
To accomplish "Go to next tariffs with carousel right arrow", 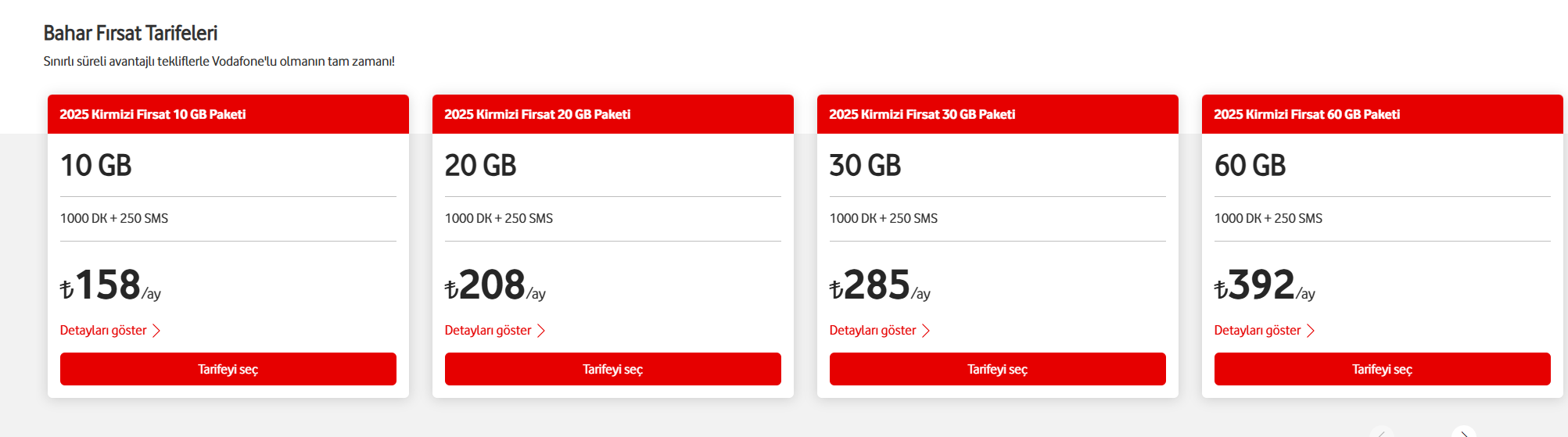I will [x=1464, y=432].
